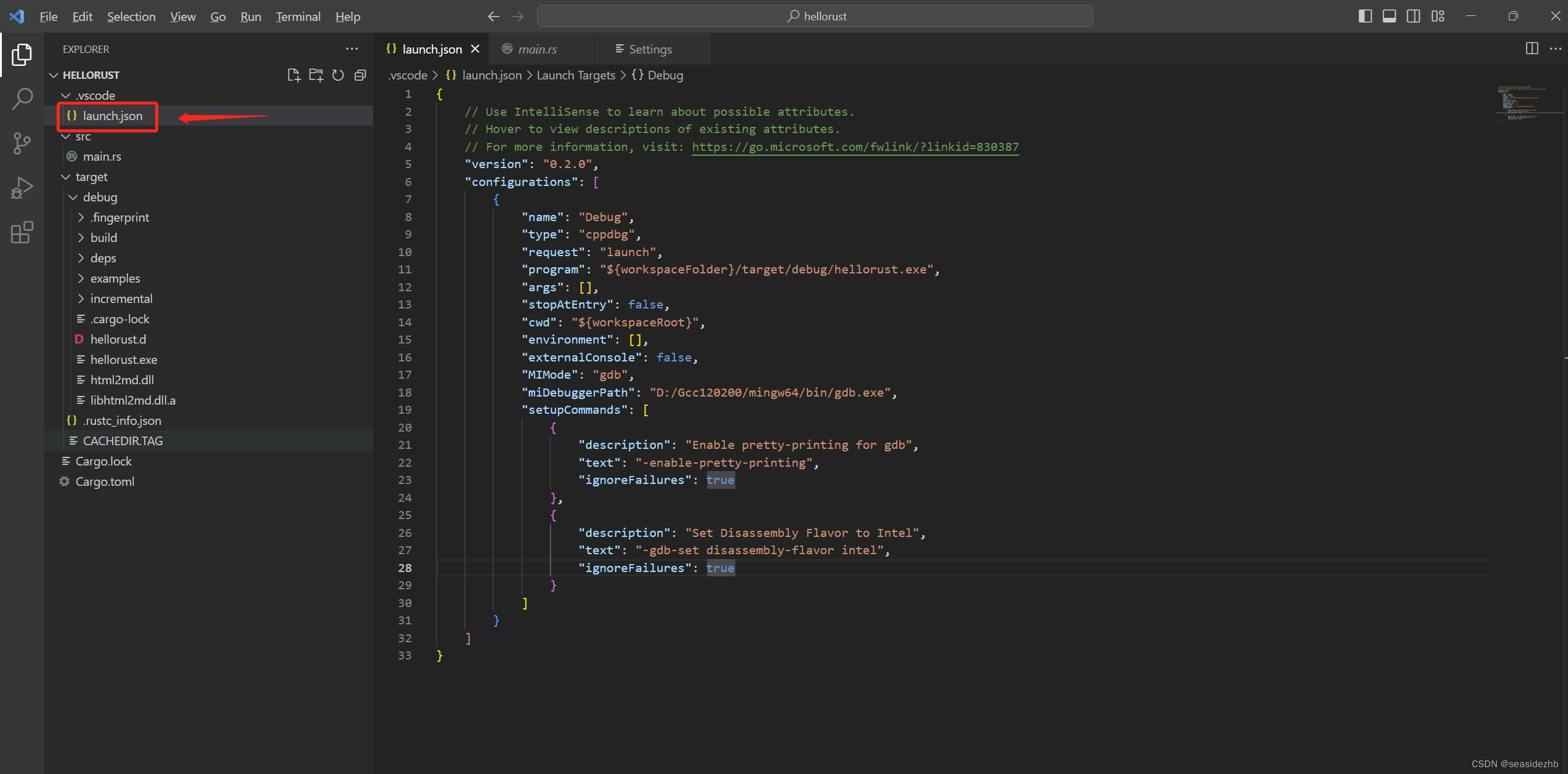
Task: Split the editor to the right
Action: click(x=1532, y=49)
